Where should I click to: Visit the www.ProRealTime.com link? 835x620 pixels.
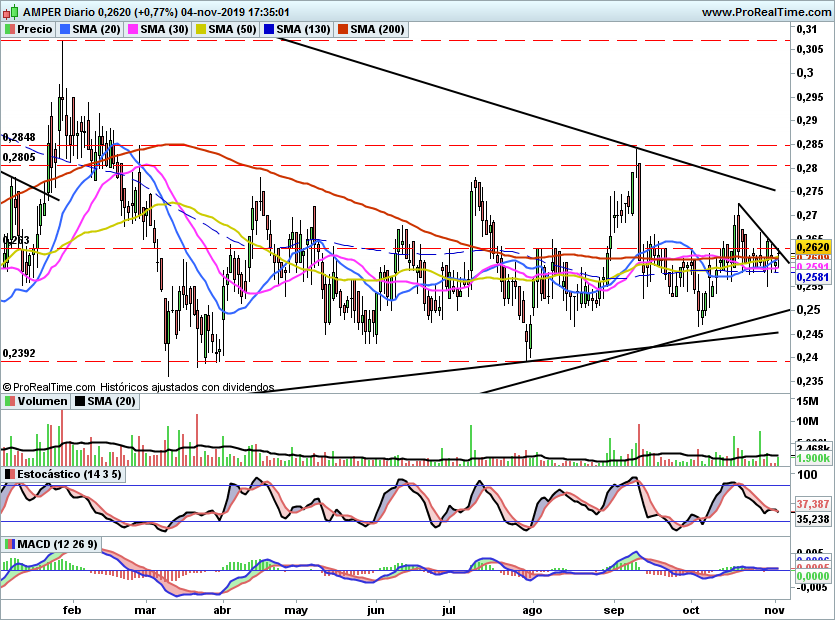[x=766, y=12]
